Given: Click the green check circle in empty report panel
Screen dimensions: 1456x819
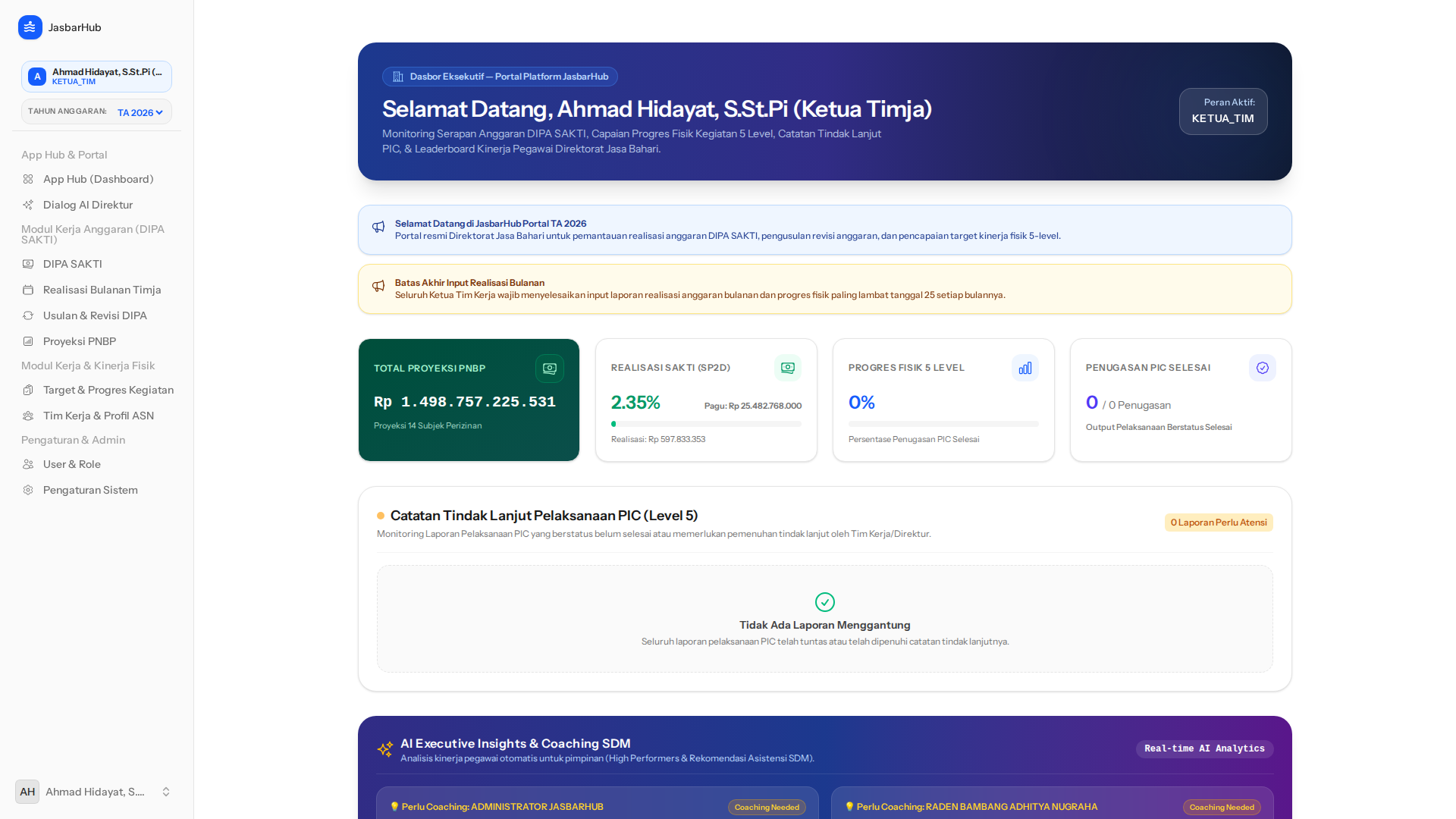Looking at the screenshot, I should (825, 602).
